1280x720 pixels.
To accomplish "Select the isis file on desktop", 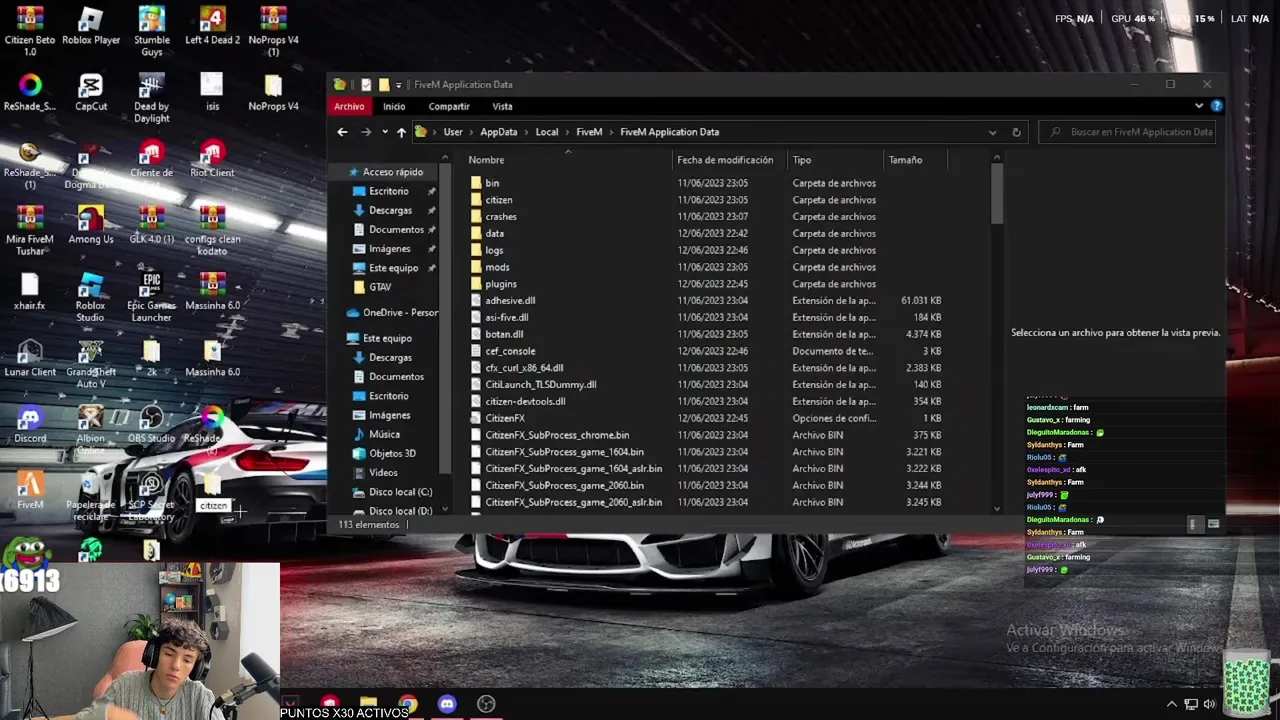I will tap(212, 93).
